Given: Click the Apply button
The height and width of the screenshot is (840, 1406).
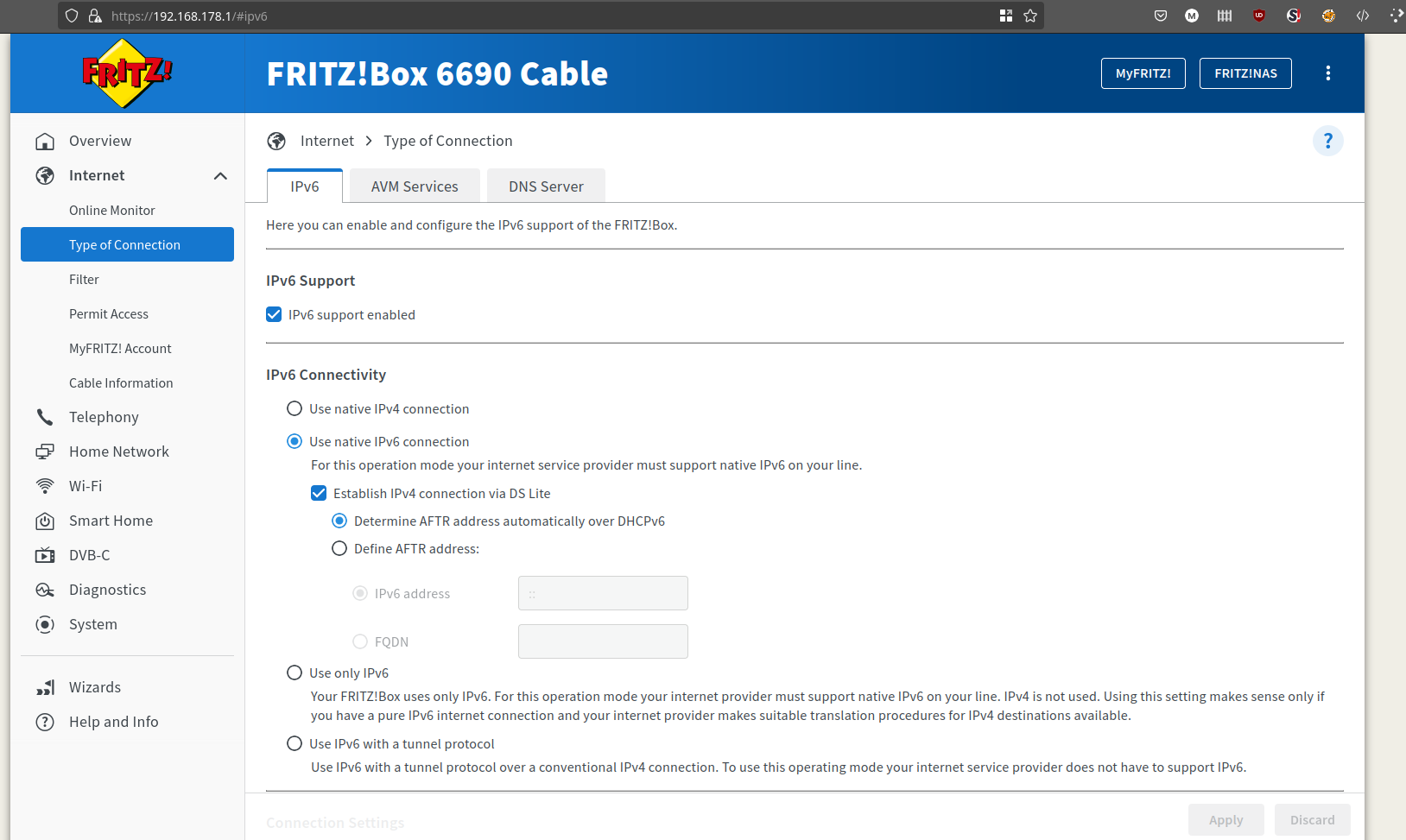Looking at the screenshot, I should point(1226,820).
